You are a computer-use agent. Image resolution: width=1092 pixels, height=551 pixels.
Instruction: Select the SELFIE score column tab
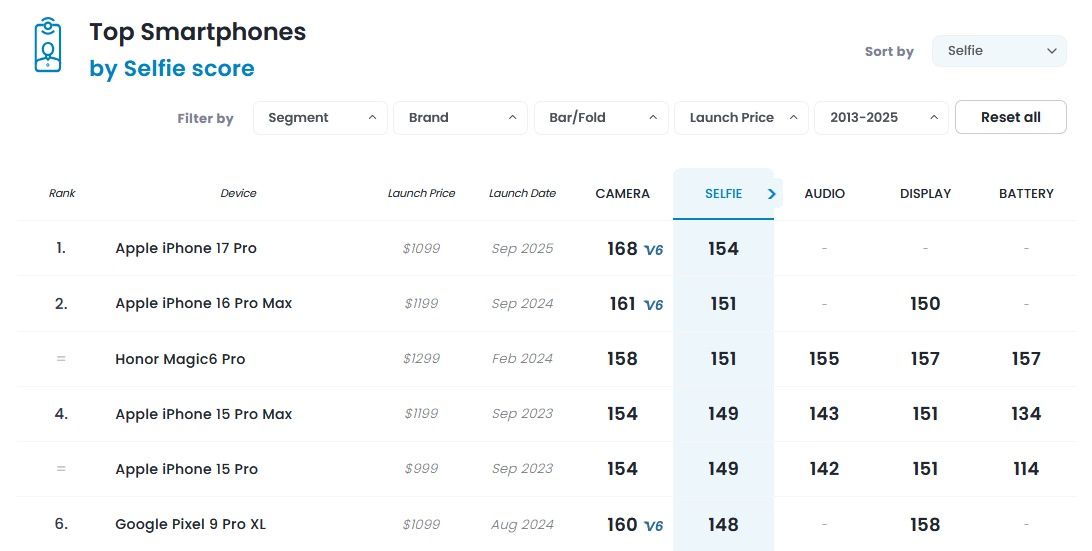[x=724, y=194]
